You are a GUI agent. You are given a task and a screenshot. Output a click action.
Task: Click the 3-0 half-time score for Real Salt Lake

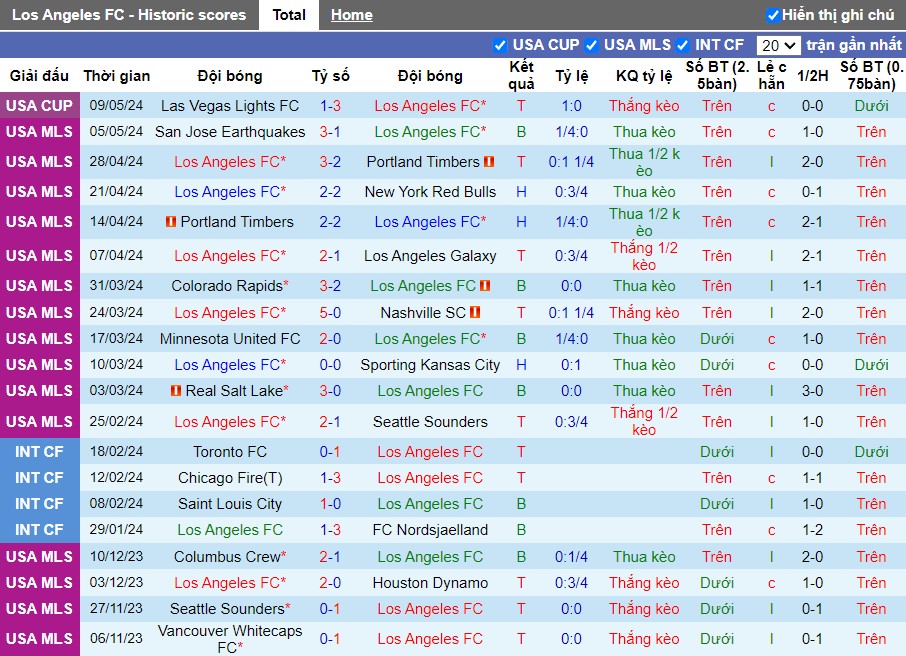(812, 391)
